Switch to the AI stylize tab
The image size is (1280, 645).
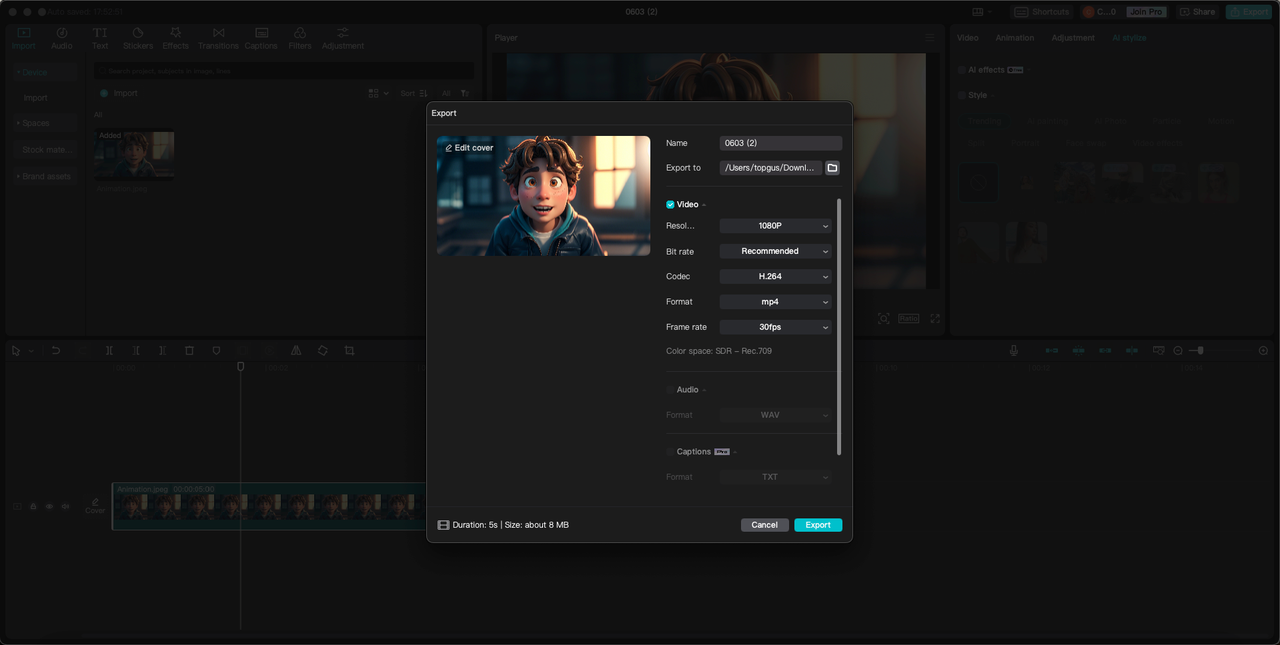1129,38
